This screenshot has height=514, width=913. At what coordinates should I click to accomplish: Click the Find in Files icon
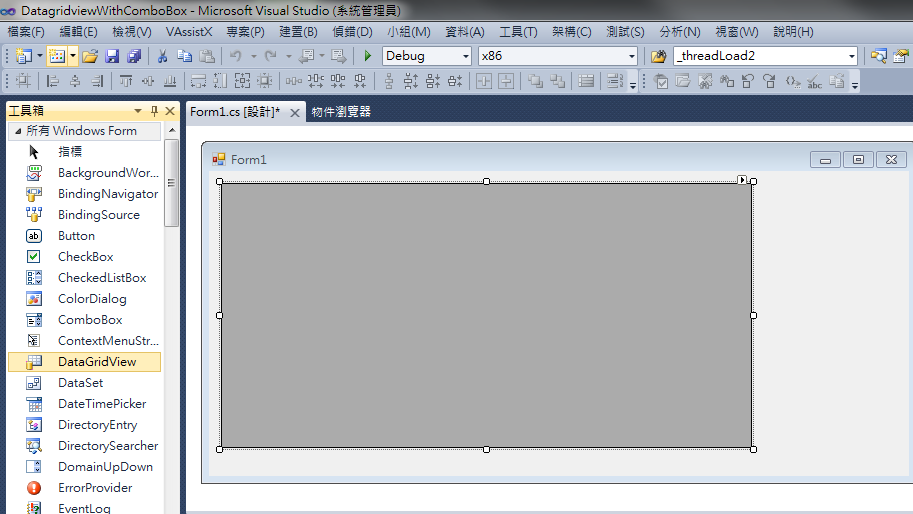coord(659,56)
